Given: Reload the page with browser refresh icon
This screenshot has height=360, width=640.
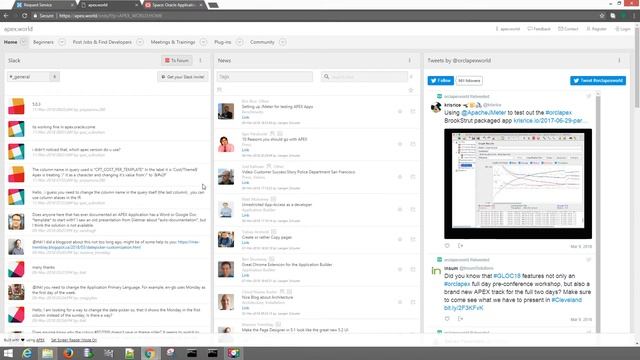Looking at the screenshot, I should 24,16.
